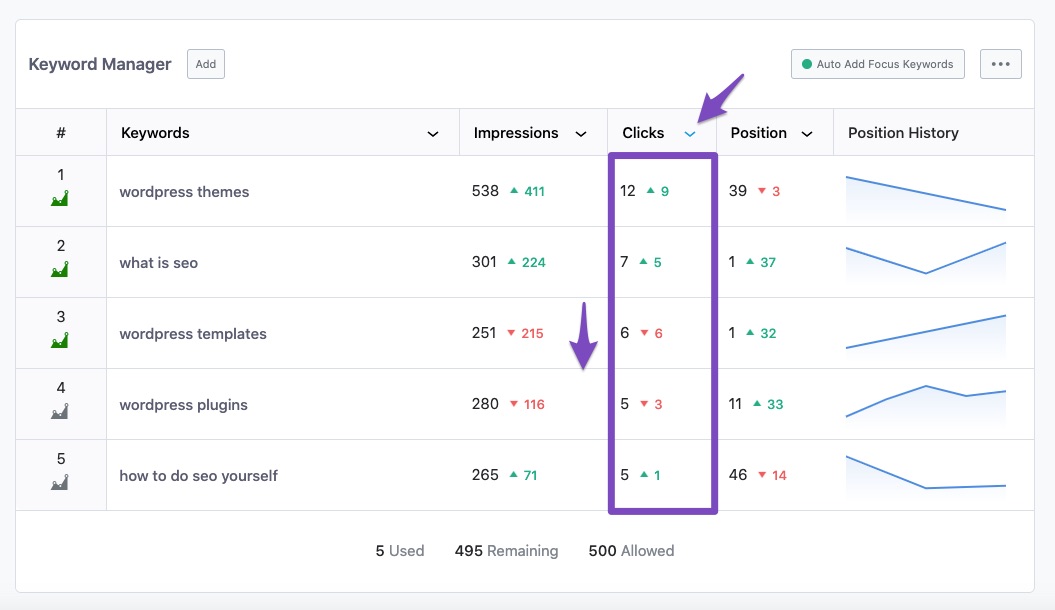Click impressions value 265
The image size is (1055, 610).
[485, 475]
